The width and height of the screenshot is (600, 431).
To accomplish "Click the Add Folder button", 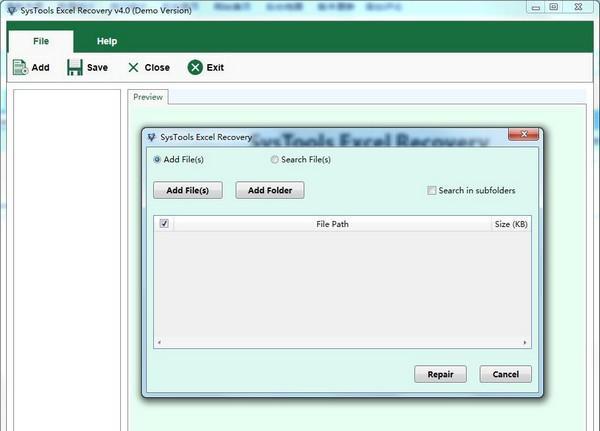I will point(270,190).
